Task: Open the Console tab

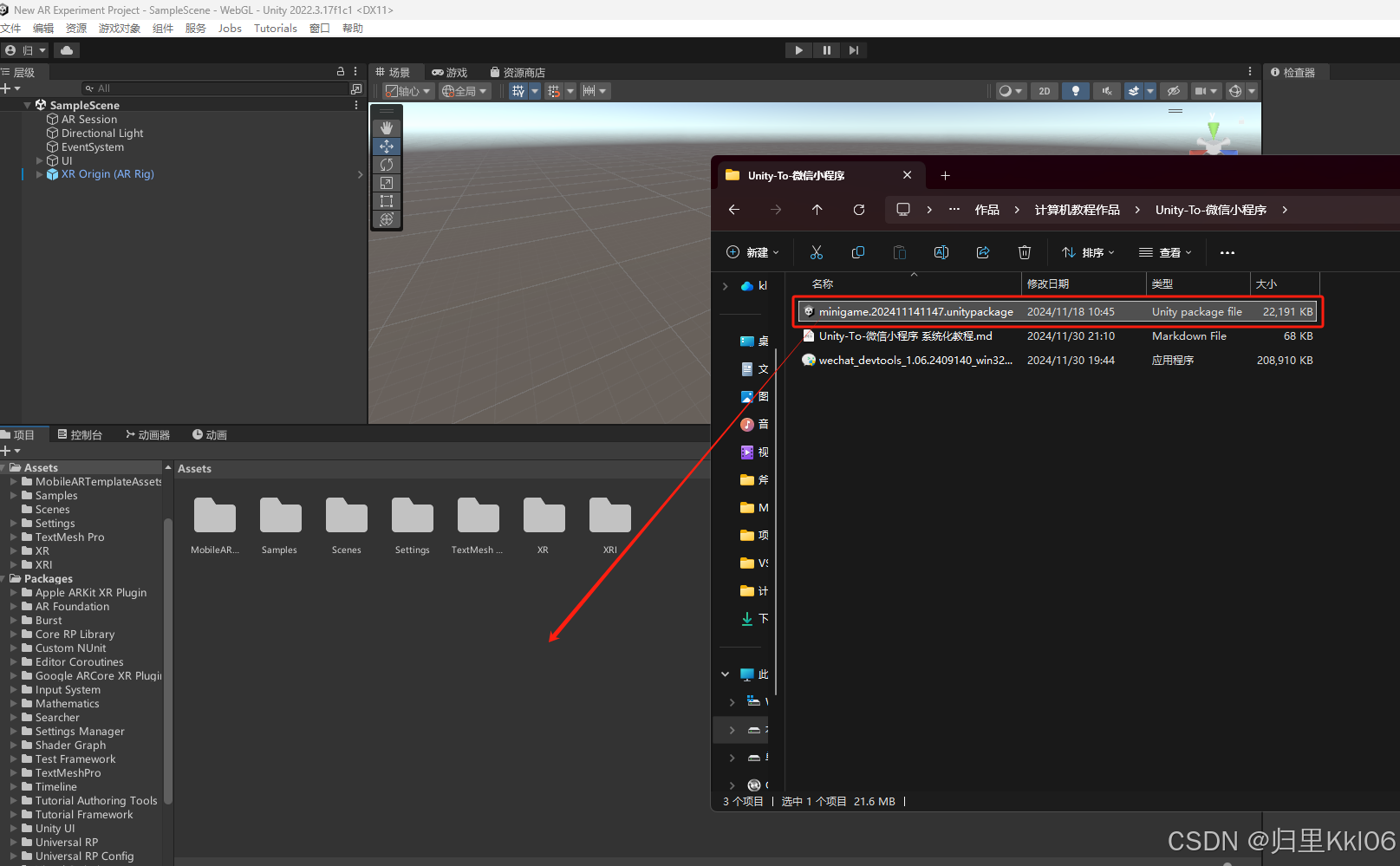Action: click(80, 435)
